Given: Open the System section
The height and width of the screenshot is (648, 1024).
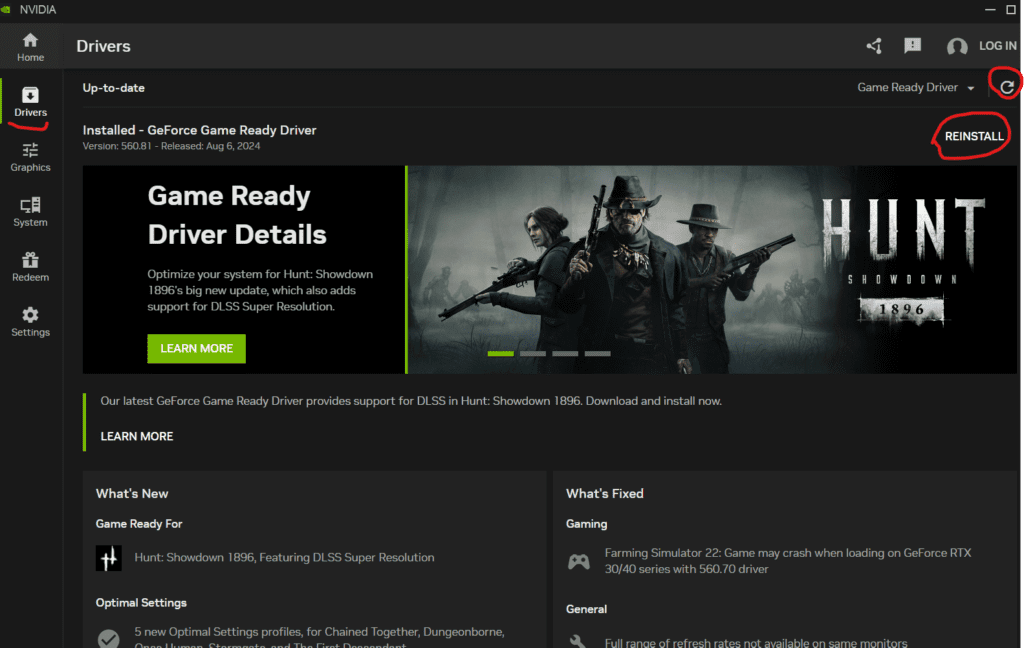Looking at the screenshot, I should point(30,212).
